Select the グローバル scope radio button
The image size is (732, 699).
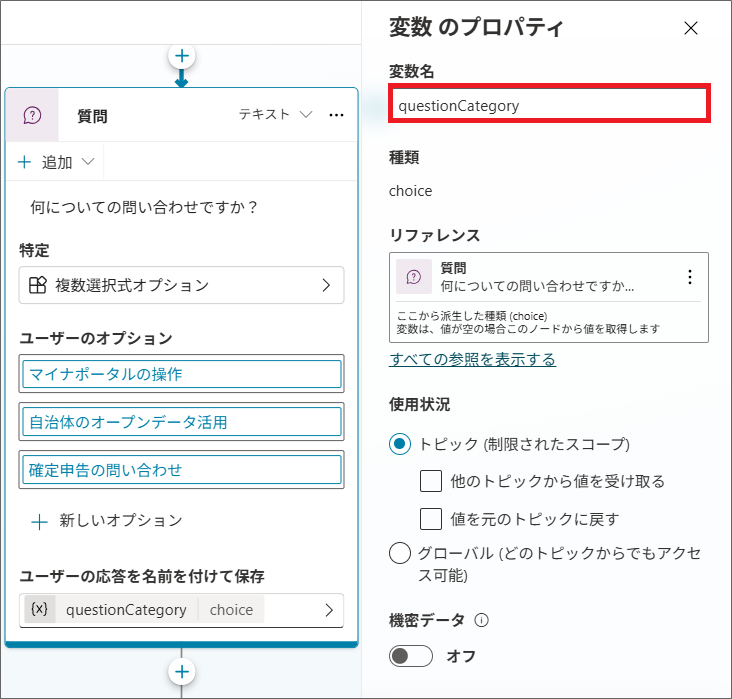400,554
